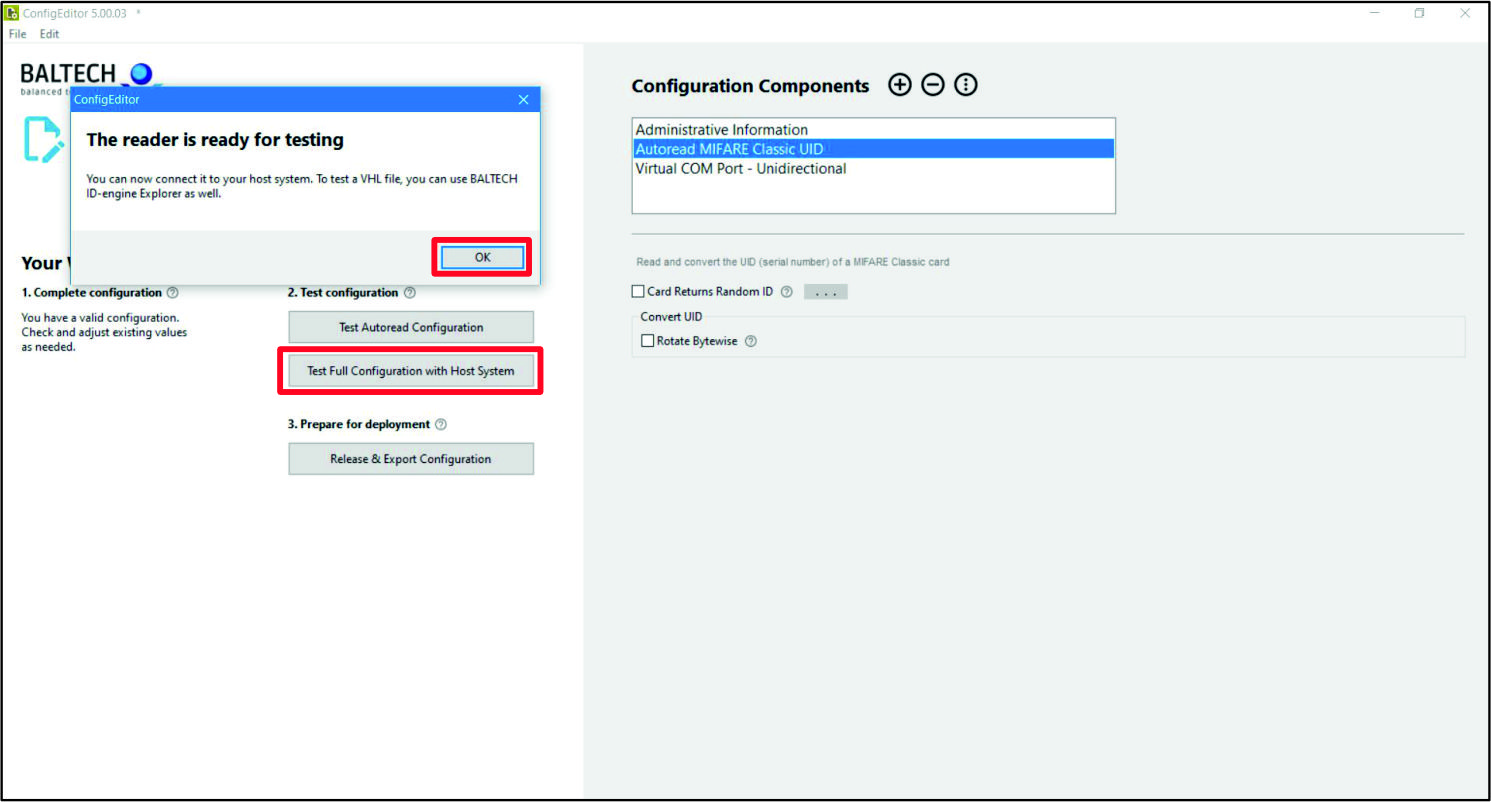
Task: Open more options icon beside Configuration Components
Action: [x=966, y=85]
